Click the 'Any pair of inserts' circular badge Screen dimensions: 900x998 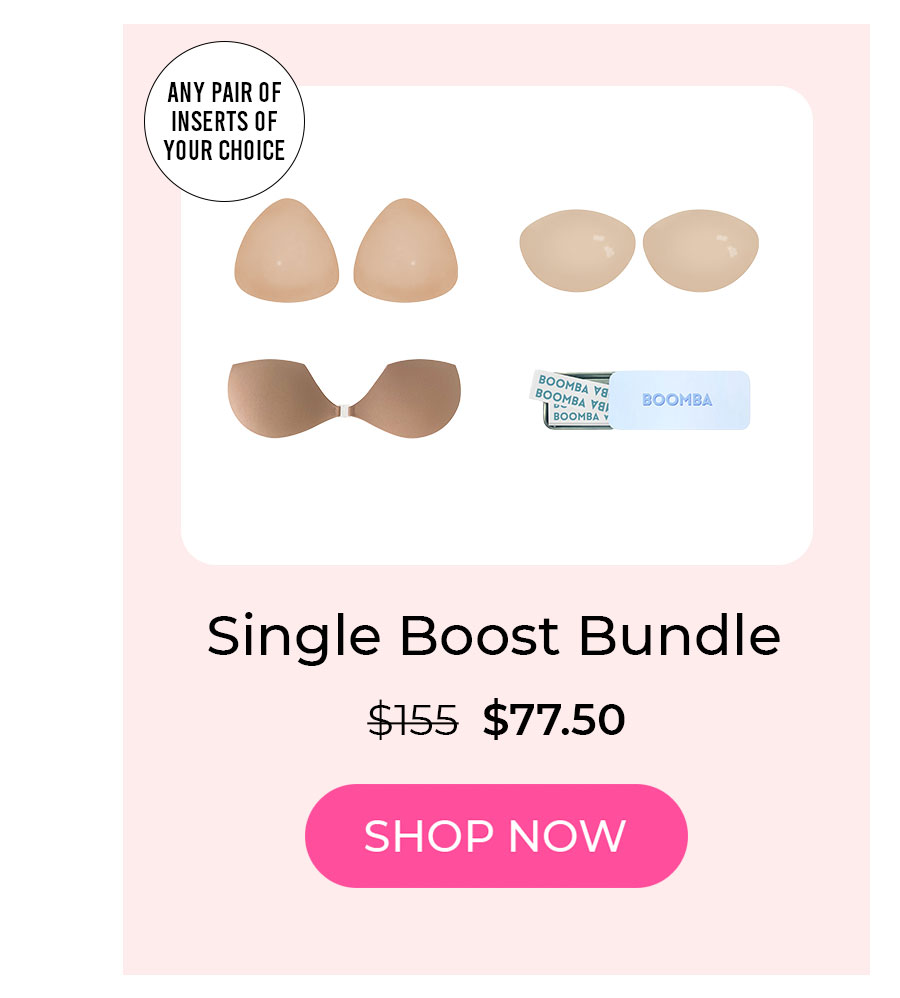click(x=224, y=122)
